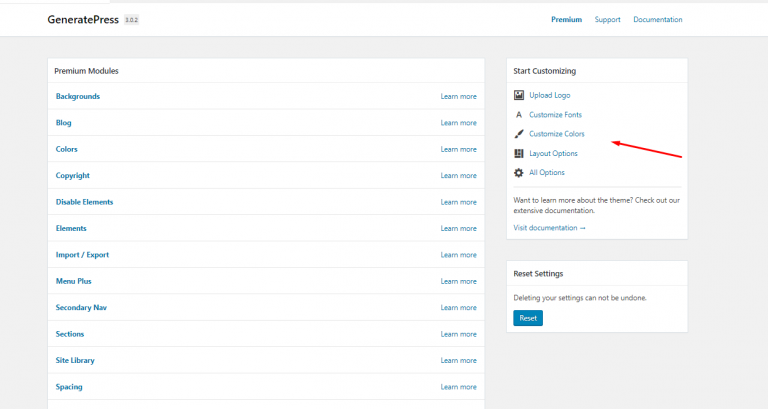The height and width of the screenshot is (409, 768).
Task: Click the Reset Settings heading
Action: [x=538, y=274]
